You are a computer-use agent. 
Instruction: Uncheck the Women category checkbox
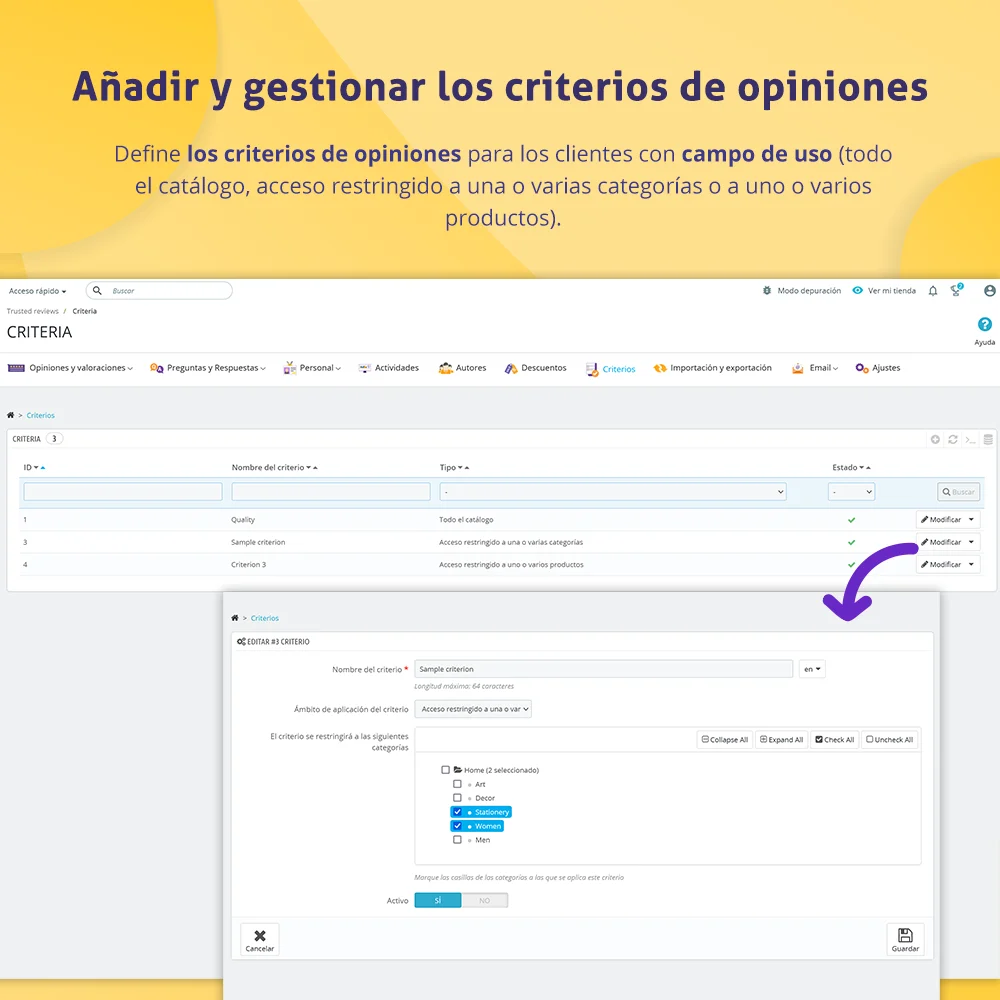[457, 826]
